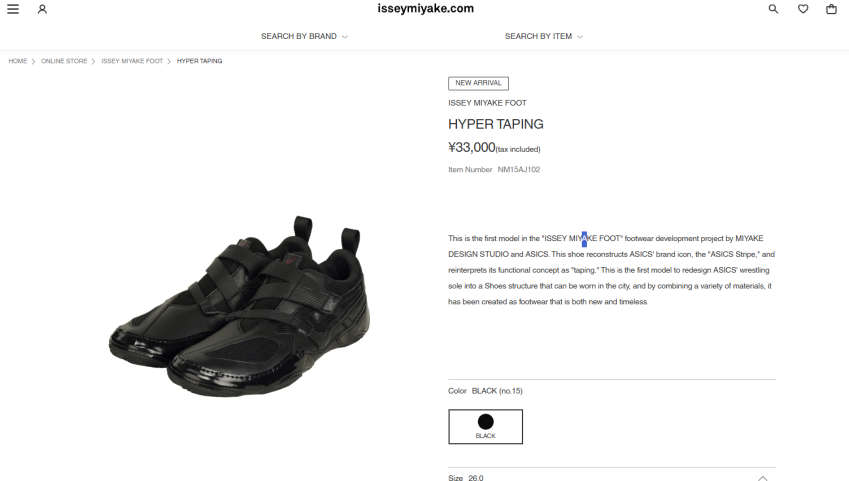849x481 pixels.
Task: View wishlist via heart icon
Action: [x=803, y=9]
